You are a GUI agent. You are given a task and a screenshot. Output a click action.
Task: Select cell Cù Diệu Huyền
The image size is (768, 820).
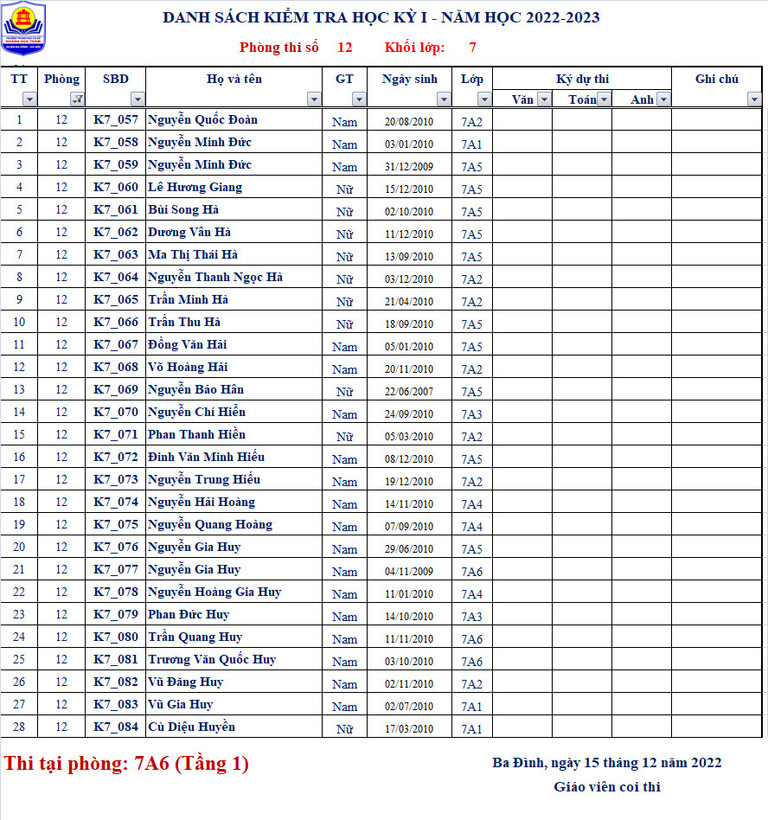234,727
